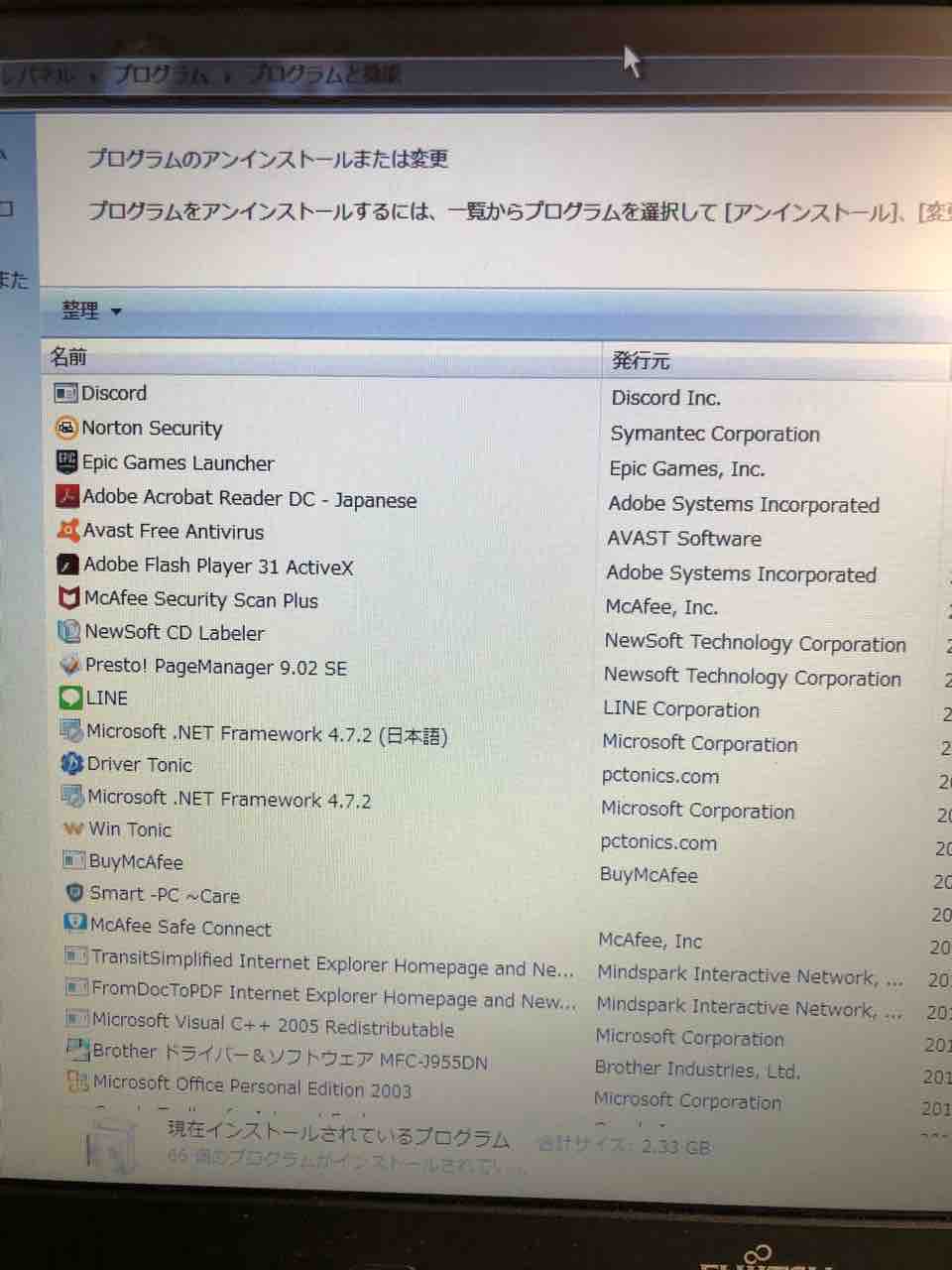Image resolution: width=952 pixels, height=1270 pixels.
Task: Select the LINE app icon
Action: (x=70, y=698)
